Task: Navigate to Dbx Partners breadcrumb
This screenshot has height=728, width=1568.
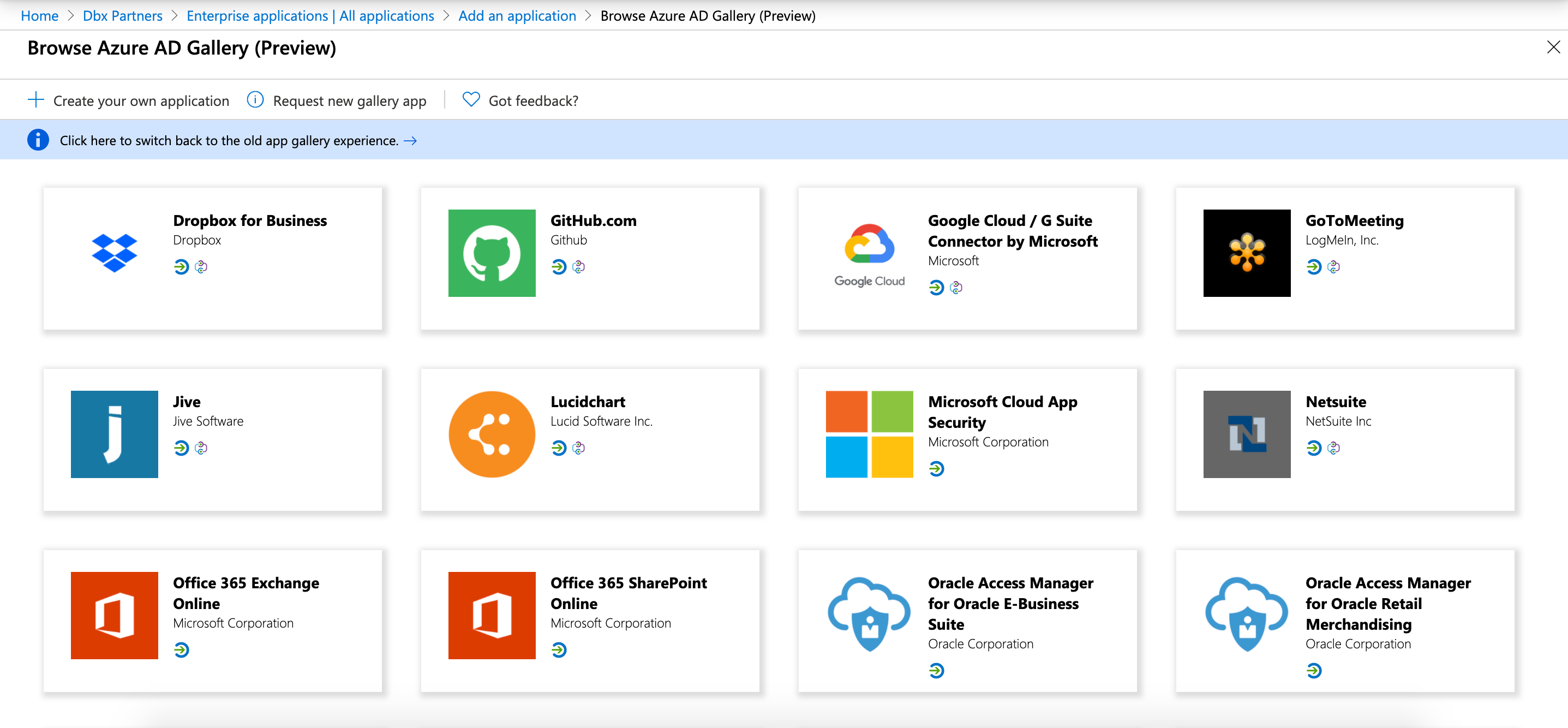Action: click(x=122, y=16)
